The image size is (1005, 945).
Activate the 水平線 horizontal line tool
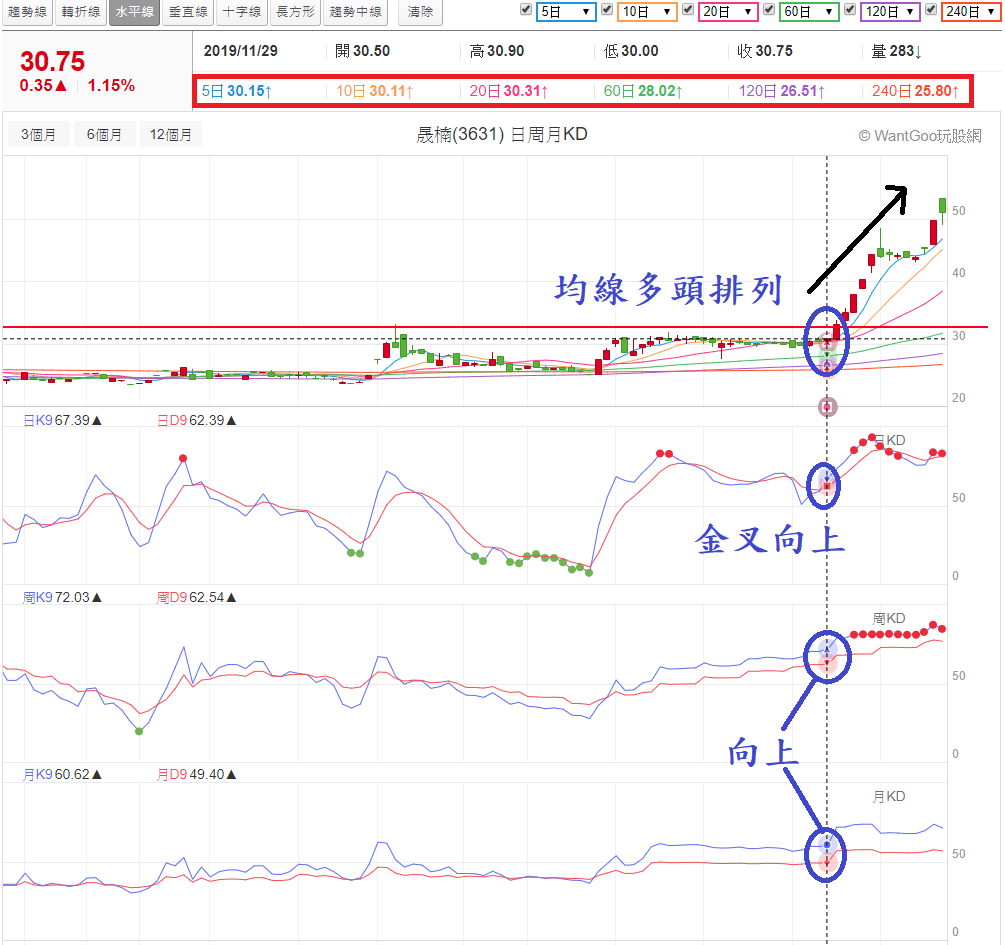click(134, 13)
